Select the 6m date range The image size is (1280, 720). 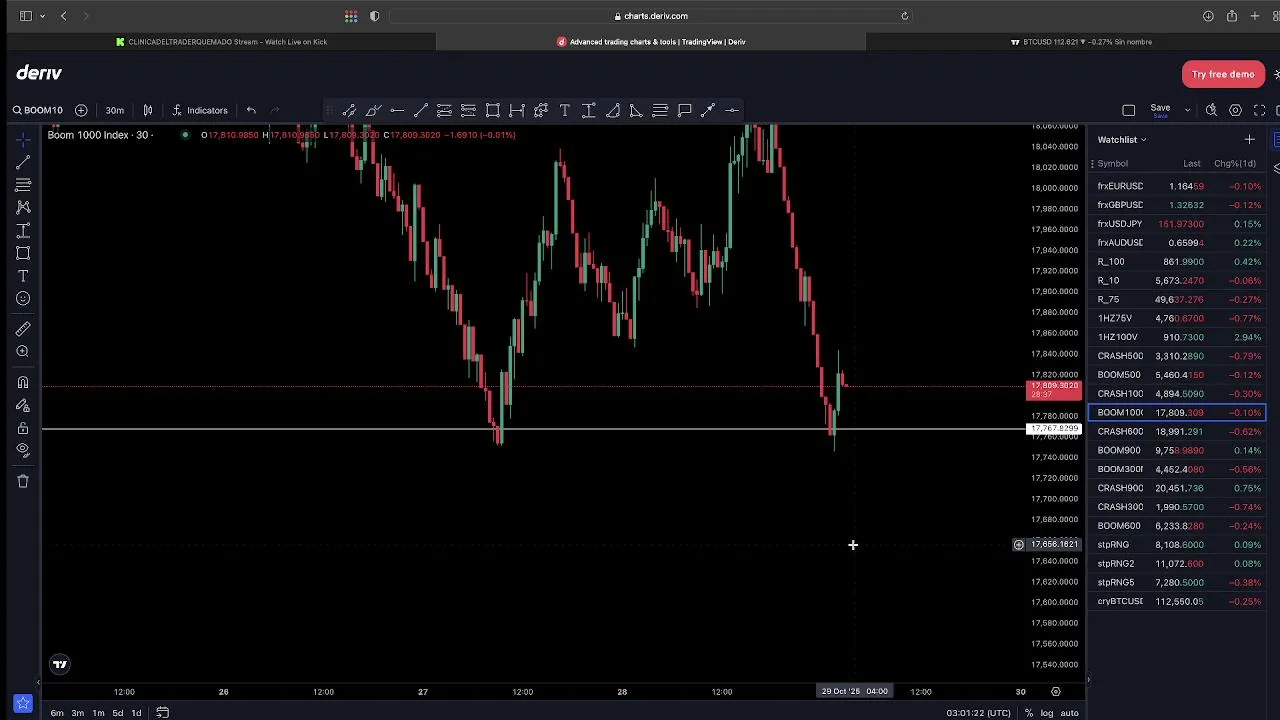coord(57,713)
